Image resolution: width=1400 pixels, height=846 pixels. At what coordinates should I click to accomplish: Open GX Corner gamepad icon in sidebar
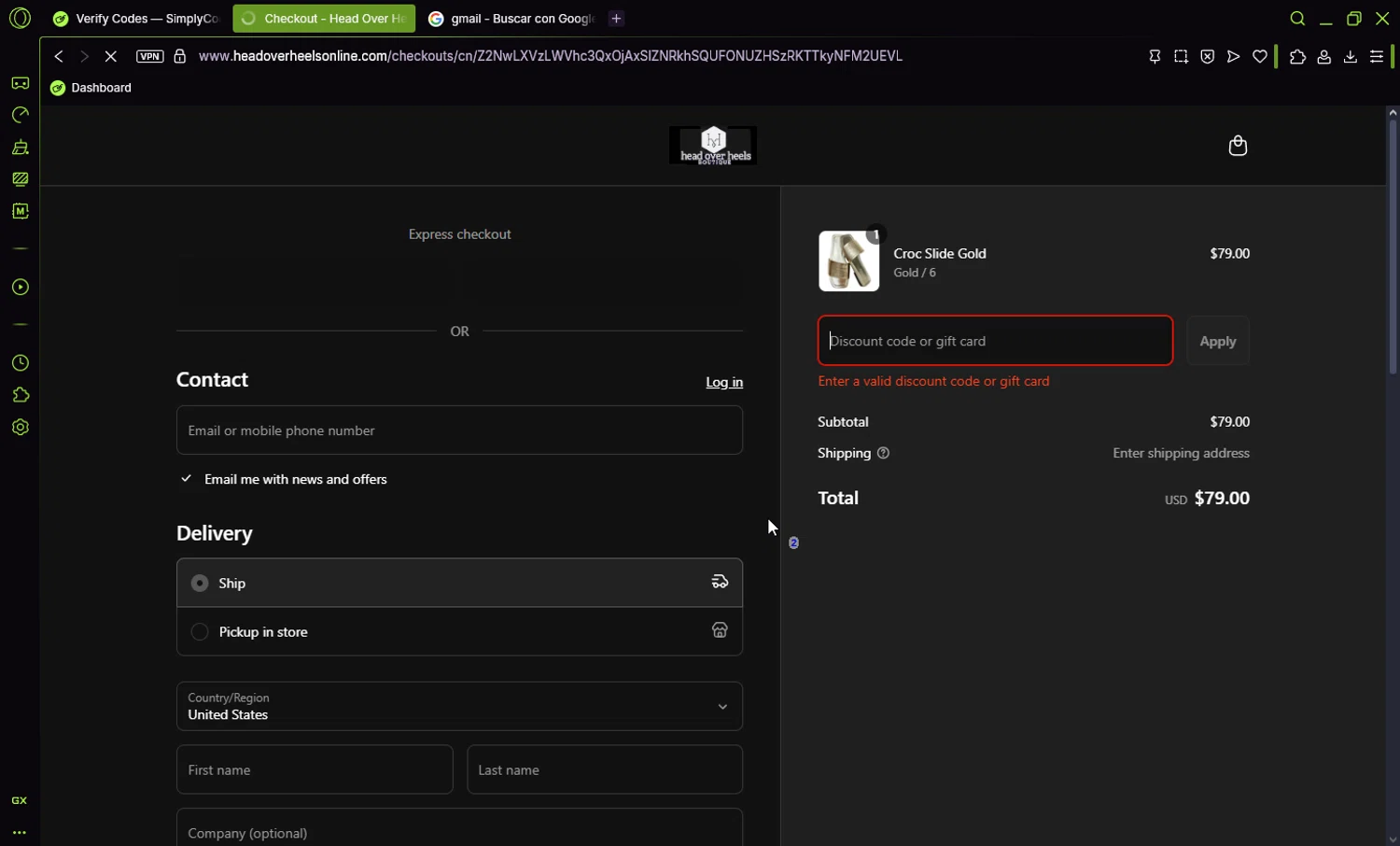coord(21,84)
